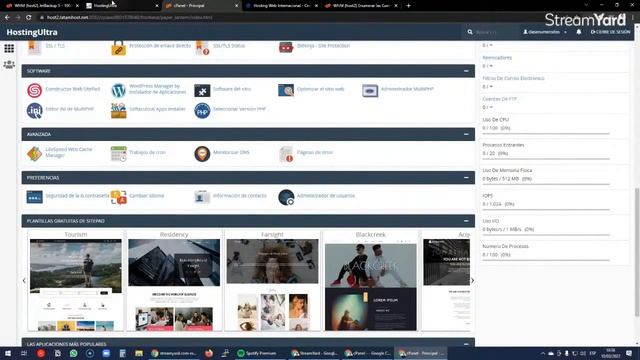Viewport: 640px width, 360px height.
Task: Open the SSL / TLS icon
Action: (x=34, y=47)
